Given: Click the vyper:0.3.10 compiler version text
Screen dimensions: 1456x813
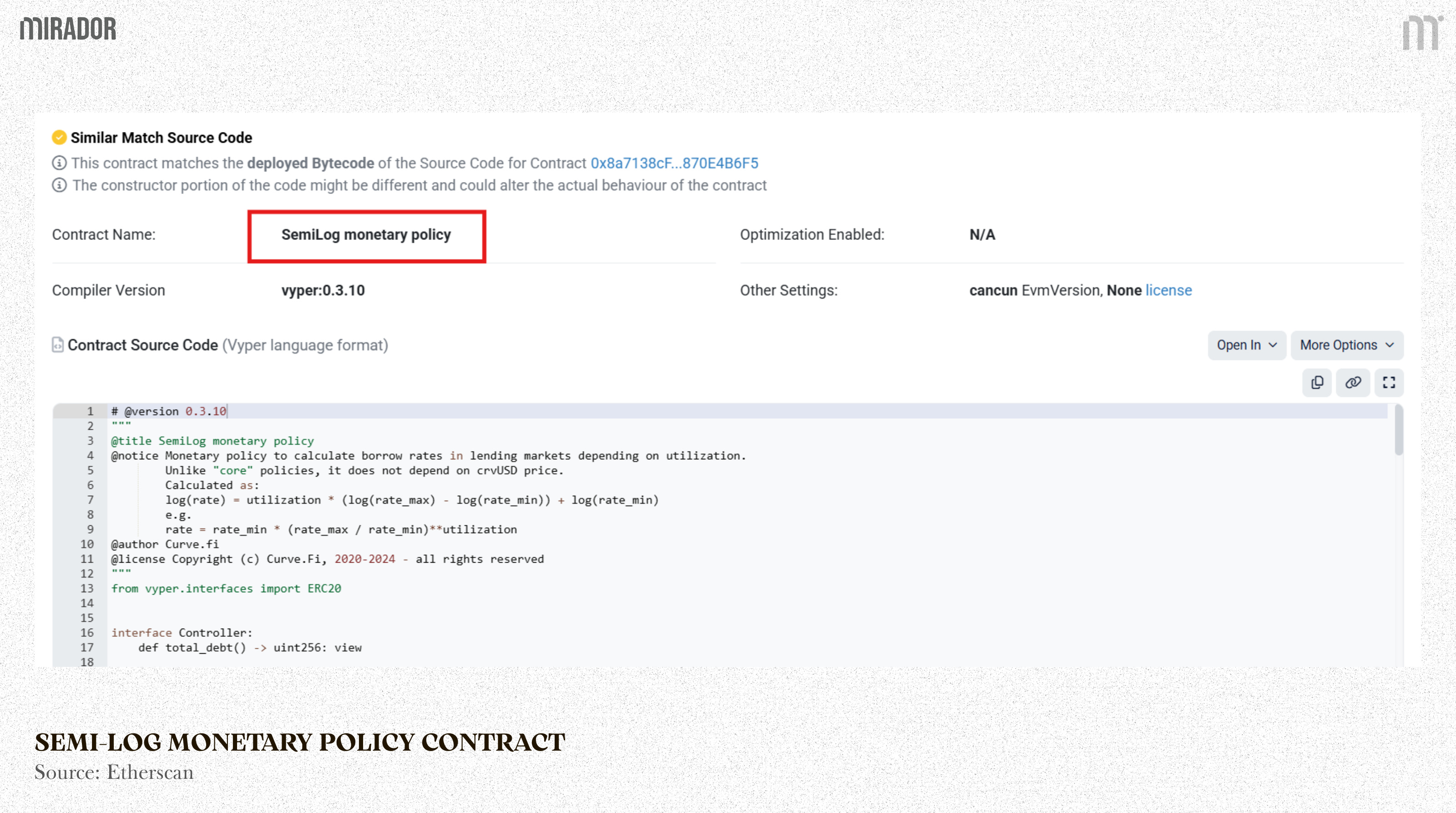Looking at the screenshot, I should click(324, 290).
